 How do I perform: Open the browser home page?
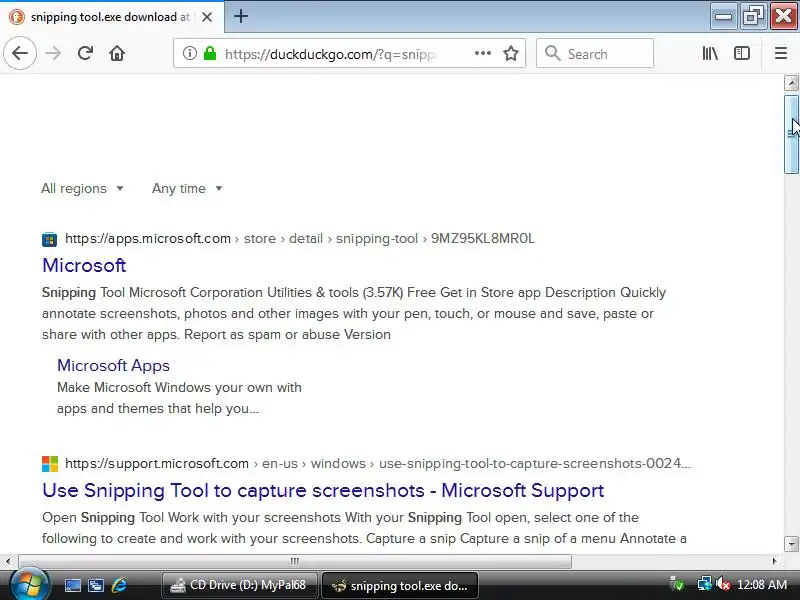click(x=117, y=53)
